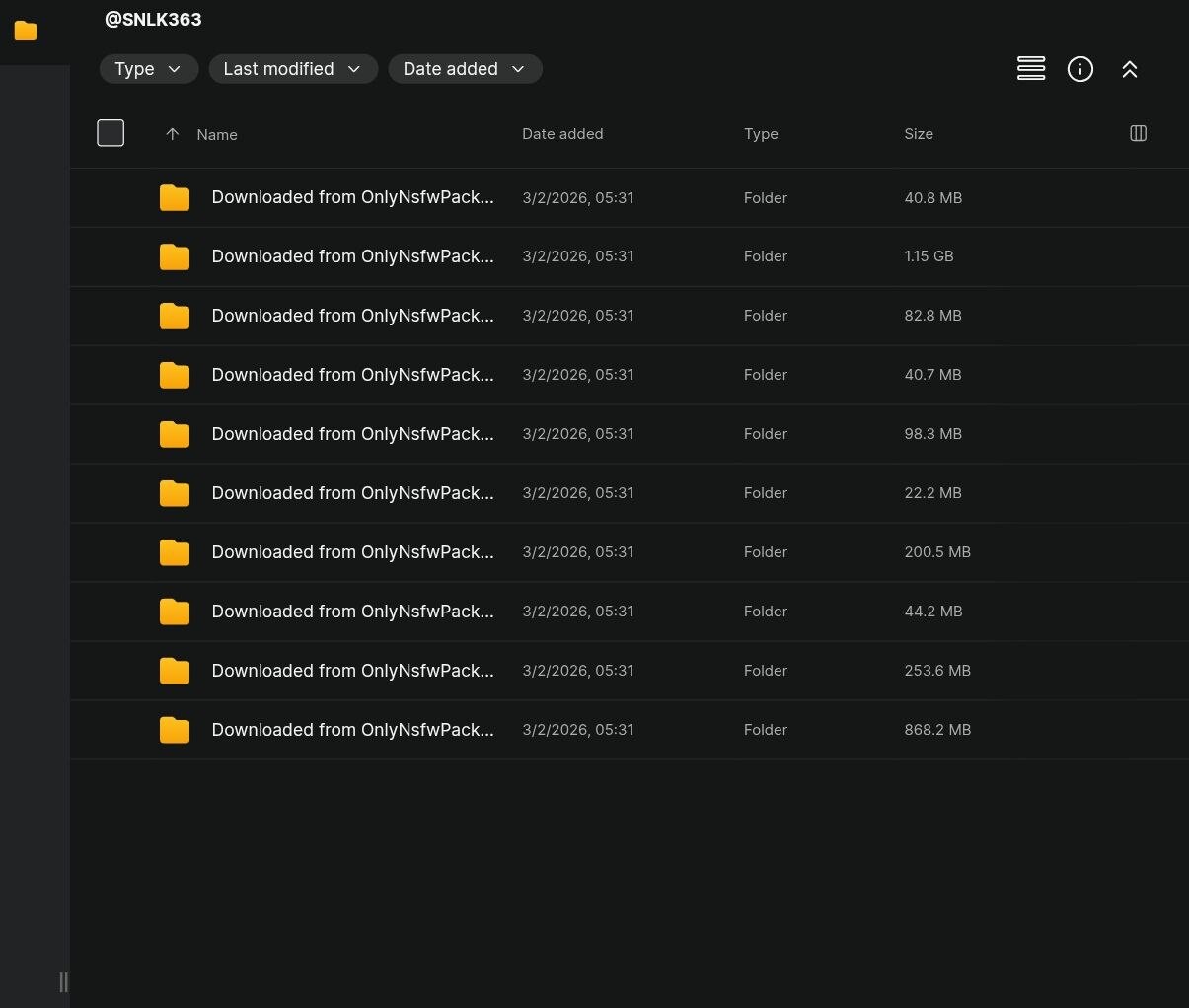Image resolution: width=1189 pixels, height=1008 pixels.
Task: Click the folder icon of the 22.2 MB item
Action: click(x=175, y=493)
